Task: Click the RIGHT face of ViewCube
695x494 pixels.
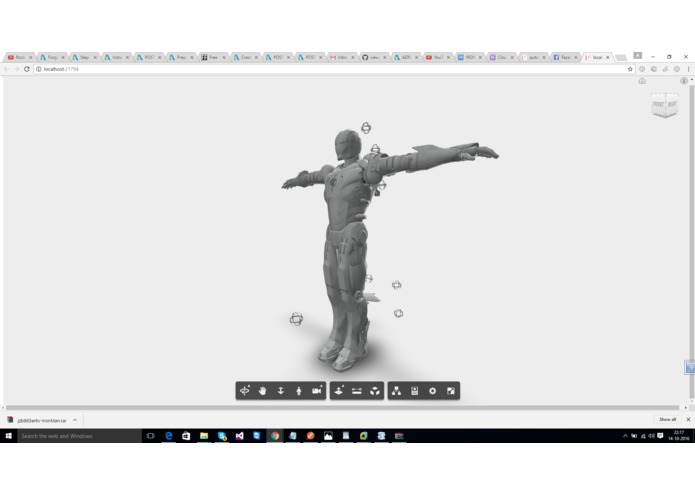Action: 672,104
